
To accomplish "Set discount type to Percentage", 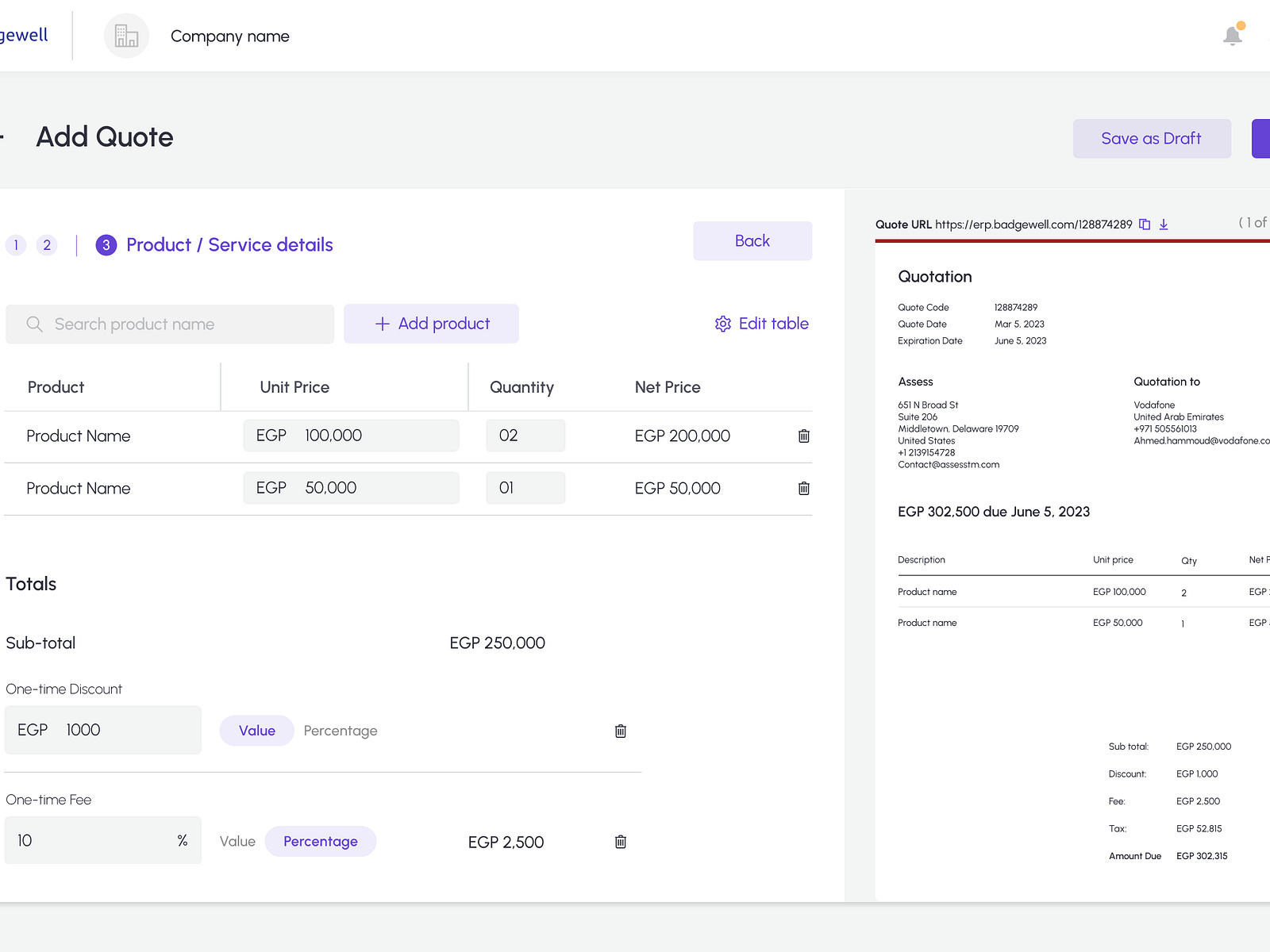I will 341,731.
